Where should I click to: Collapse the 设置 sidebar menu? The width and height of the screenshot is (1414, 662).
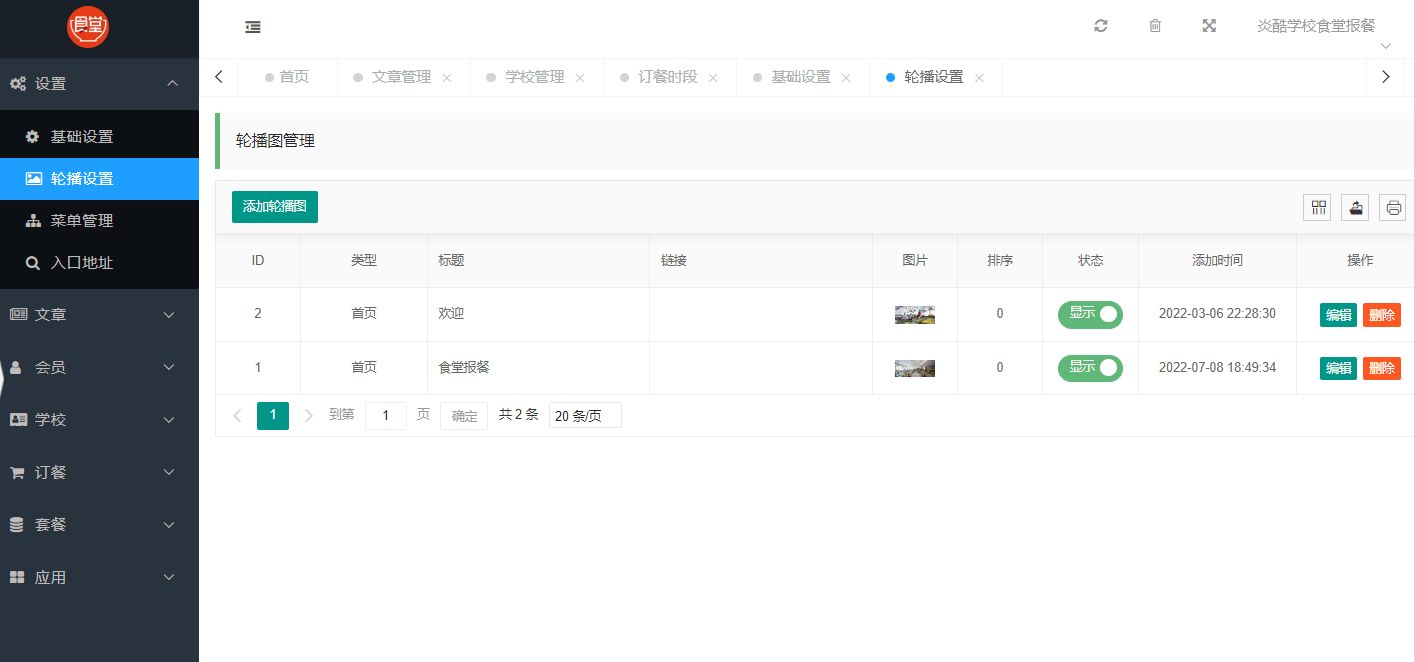coord(100,84)
